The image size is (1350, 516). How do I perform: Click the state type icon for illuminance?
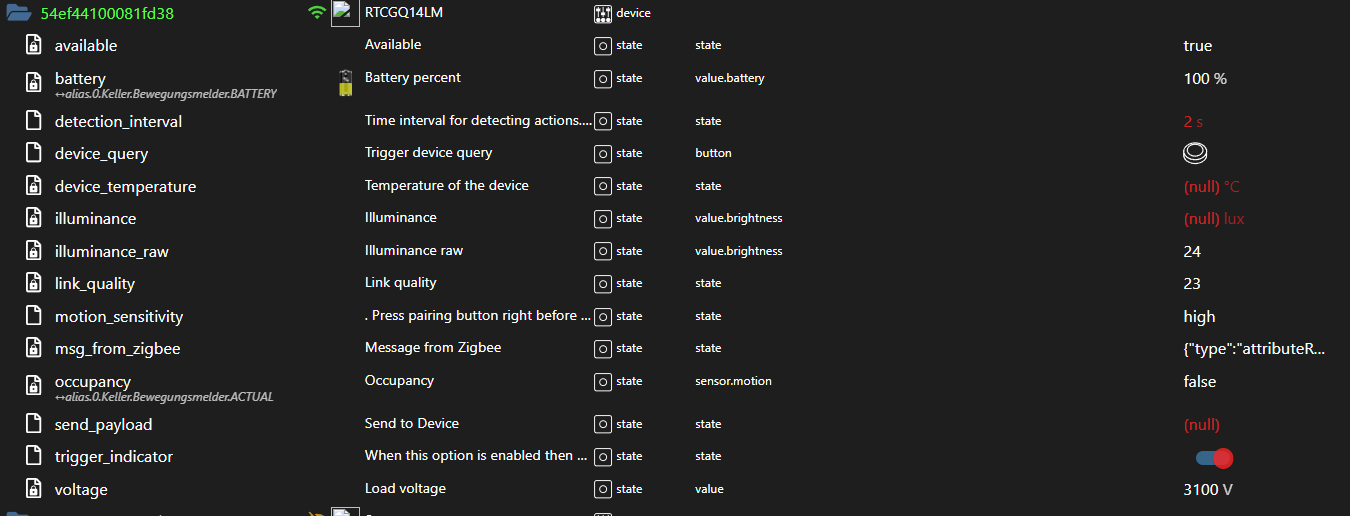tap(602, 218)
